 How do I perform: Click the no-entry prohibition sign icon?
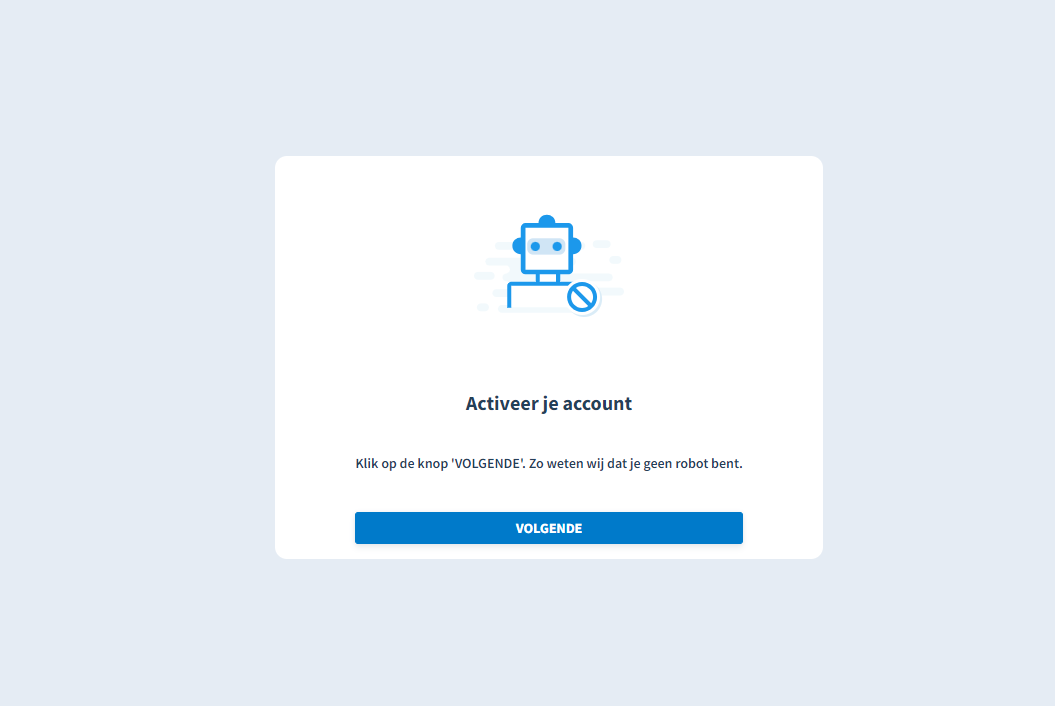pyautogui.click(x=582, y=297)
